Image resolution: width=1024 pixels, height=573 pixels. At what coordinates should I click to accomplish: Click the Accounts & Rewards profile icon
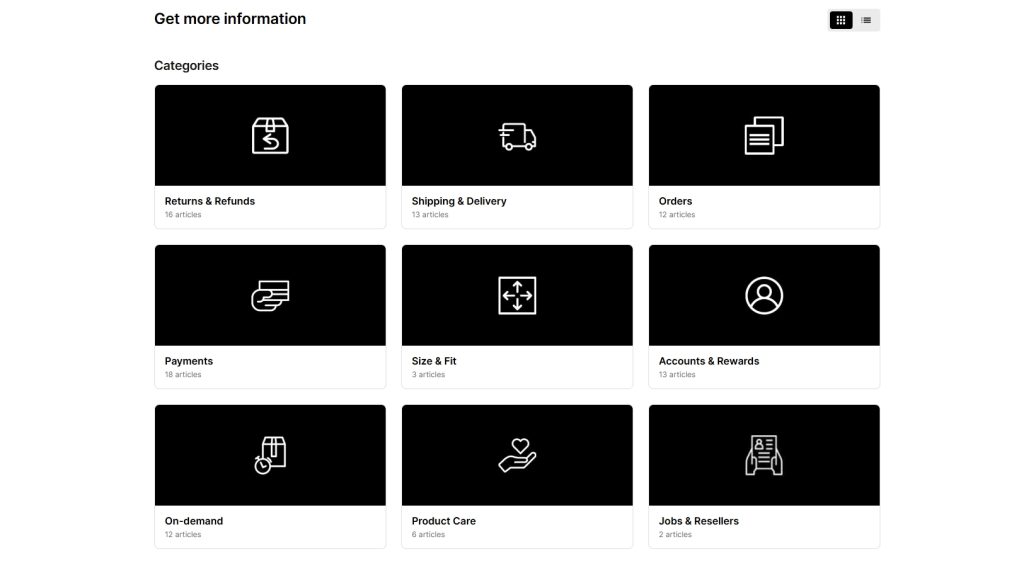(764, 296)
